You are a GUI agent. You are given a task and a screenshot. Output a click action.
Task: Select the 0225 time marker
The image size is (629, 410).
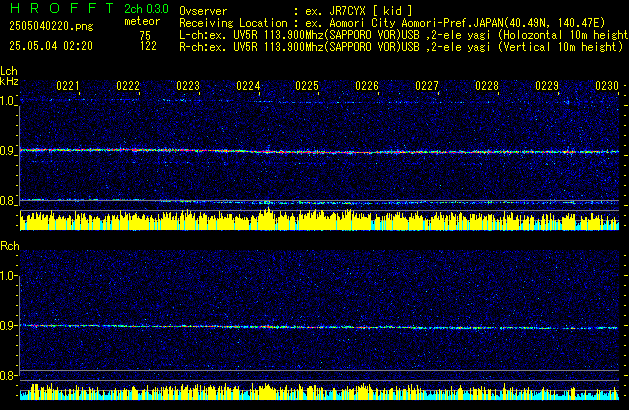coord(307,86)
